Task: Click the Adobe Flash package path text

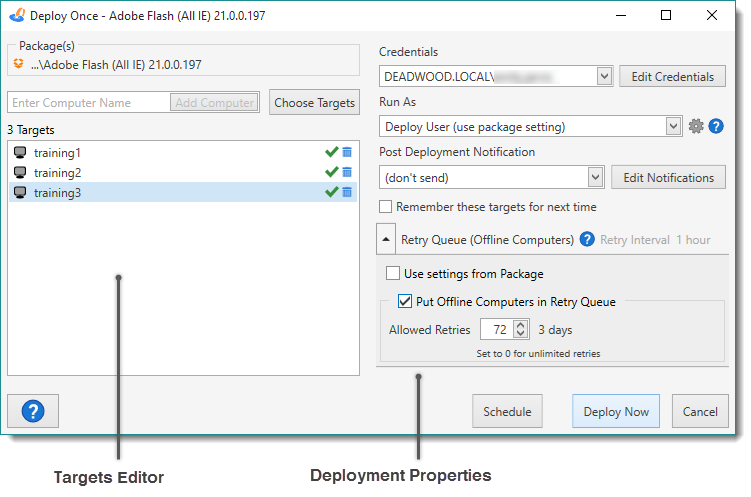Action: (x=116, y=65)
